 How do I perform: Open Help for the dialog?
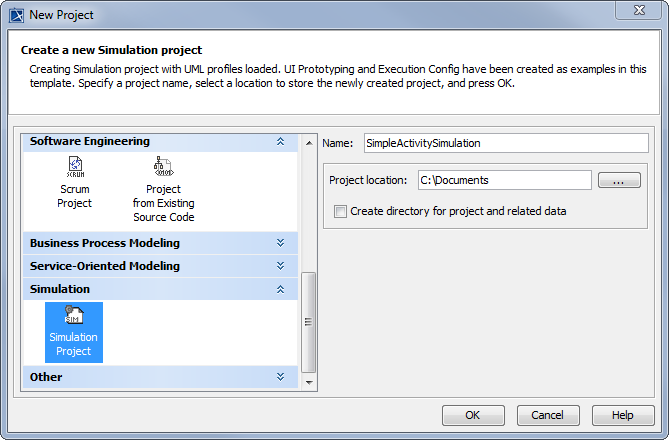[x=622, y=415]
